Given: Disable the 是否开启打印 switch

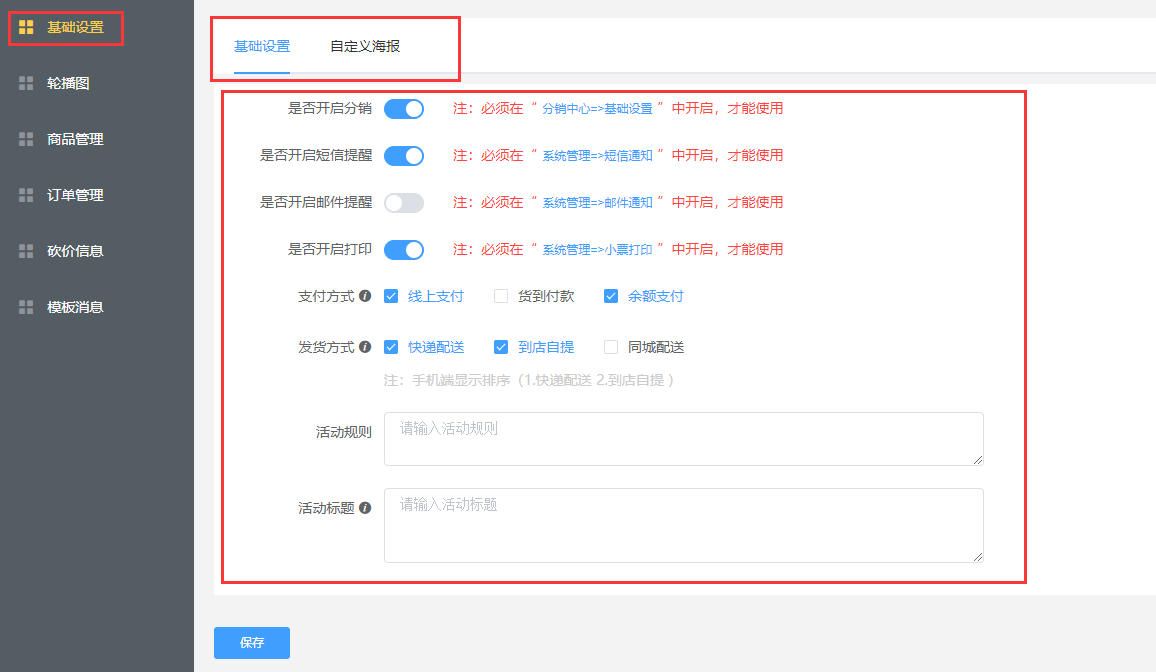Looking at the screenshot, I should pyautogui.click(x=404, y=250).
